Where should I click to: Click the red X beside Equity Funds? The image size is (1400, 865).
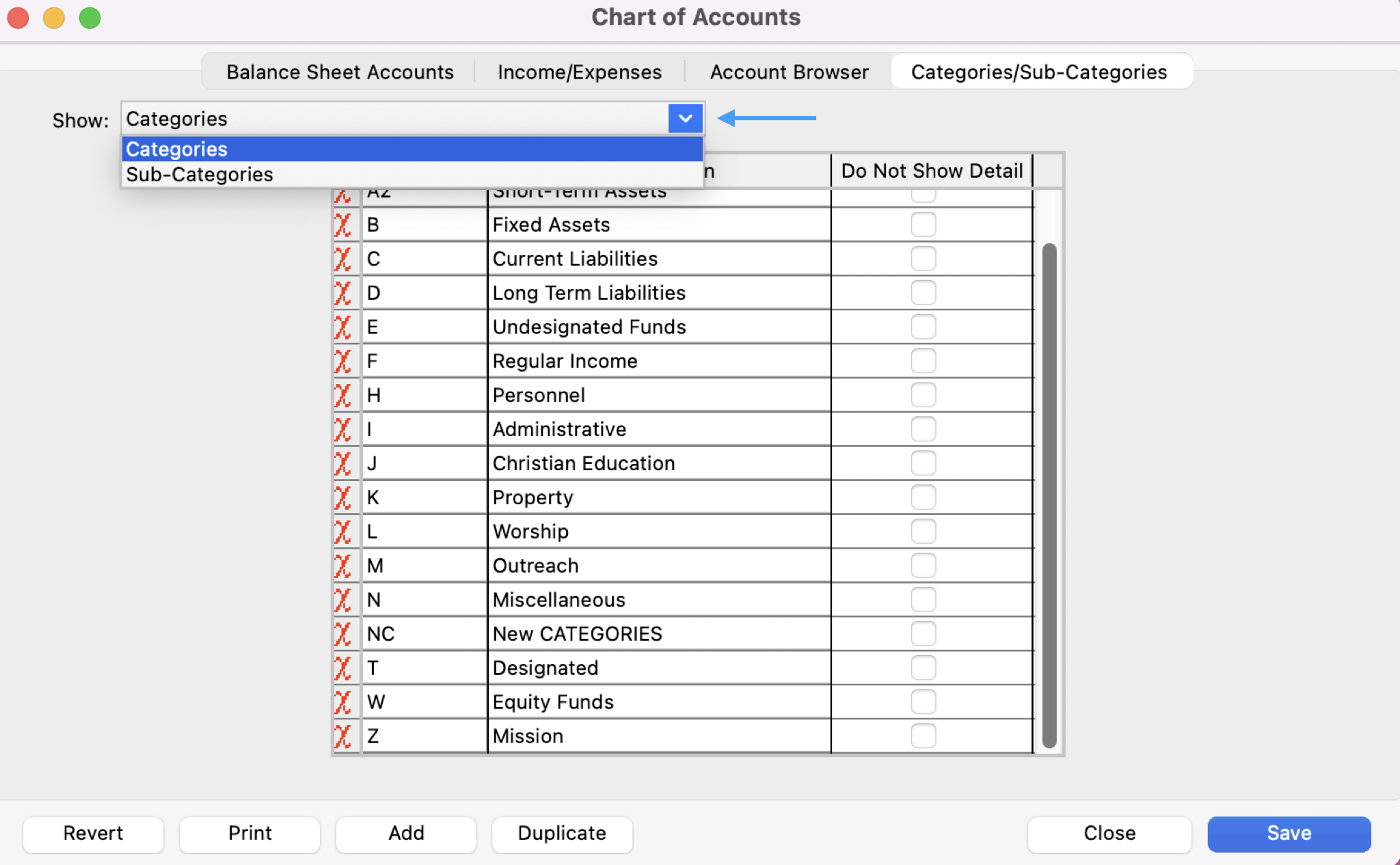[x=343, y=702]
